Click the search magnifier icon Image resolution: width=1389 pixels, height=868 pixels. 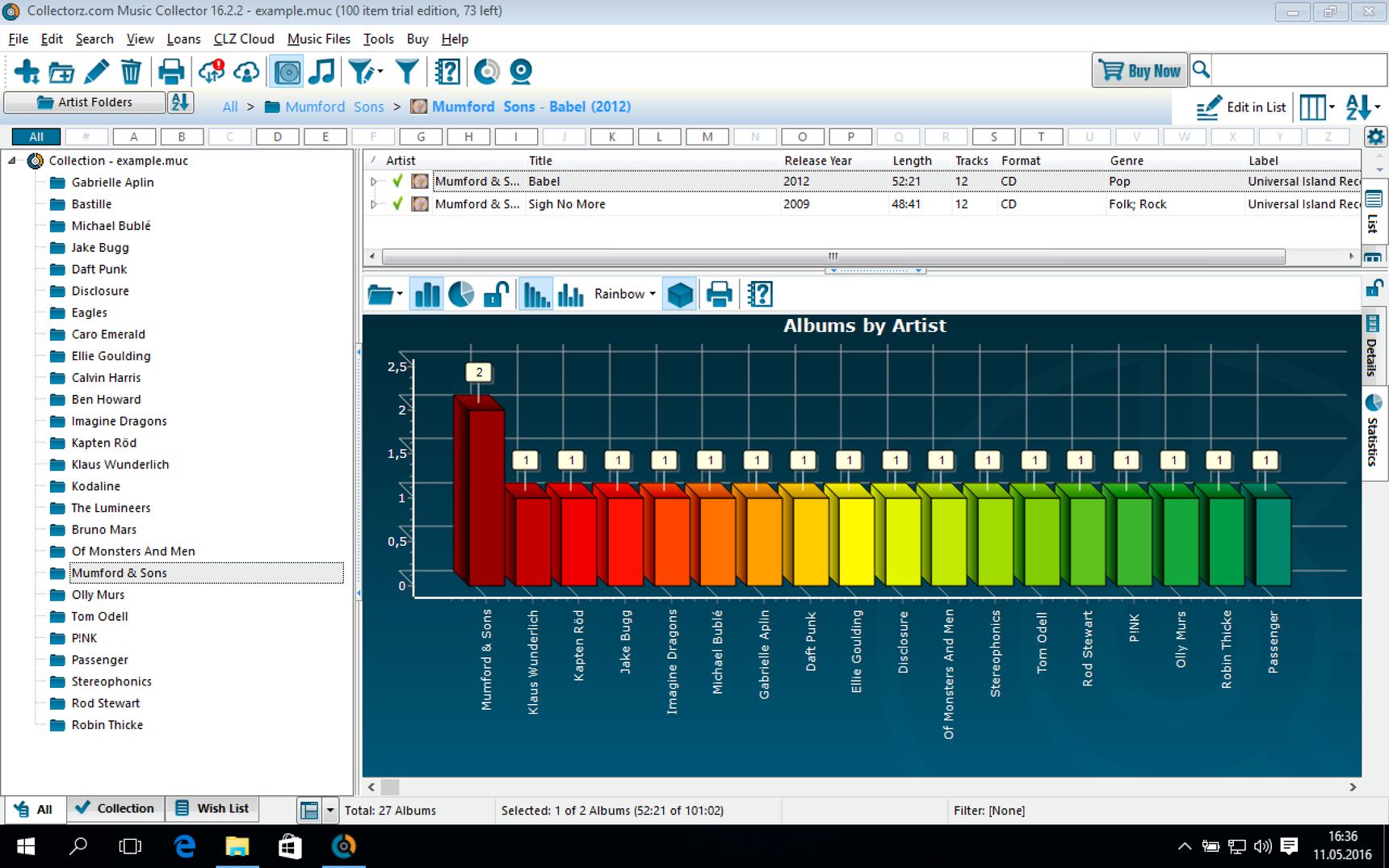1201,69
